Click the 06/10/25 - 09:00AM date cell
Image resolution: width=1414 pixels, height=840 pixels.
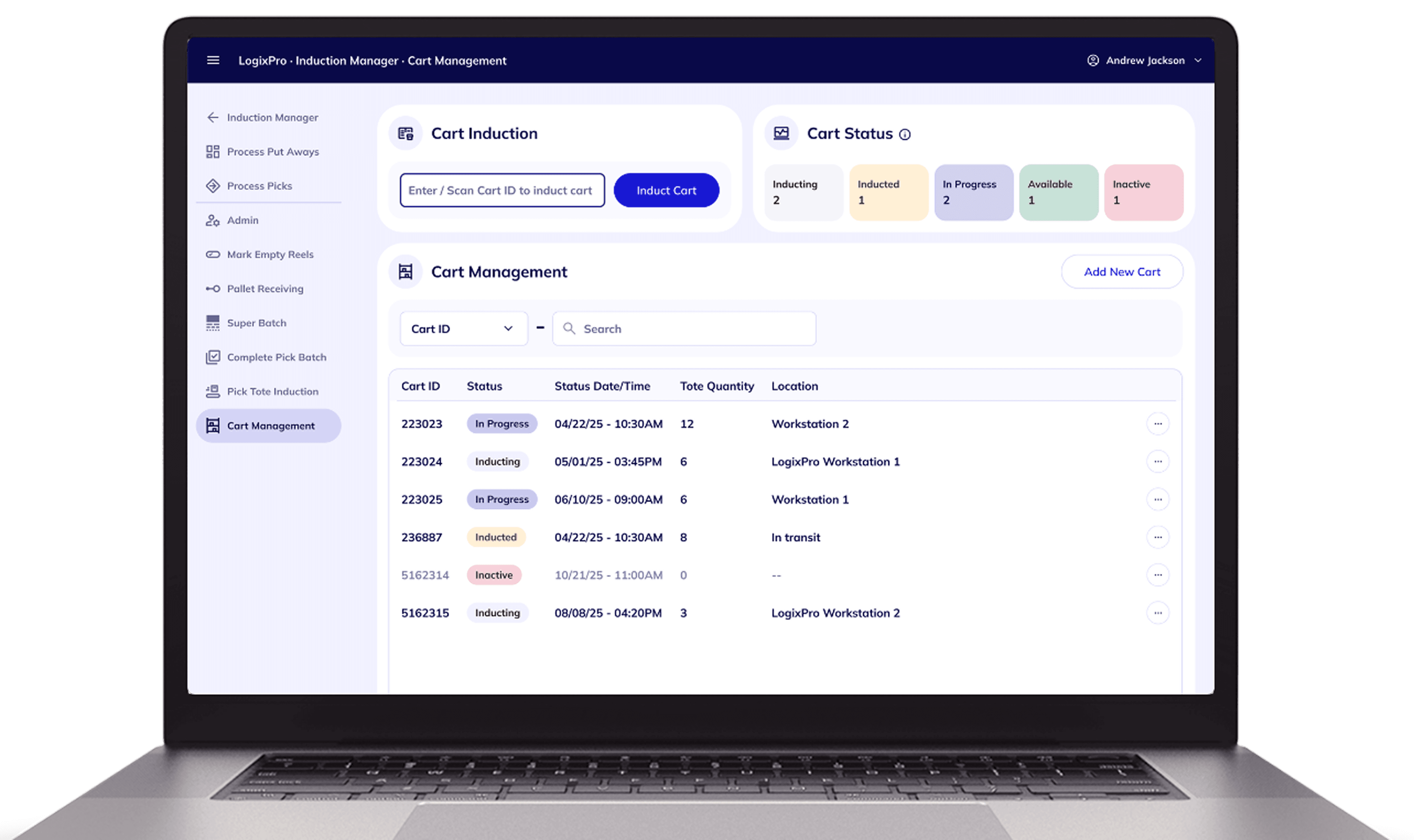click(608, 499)
